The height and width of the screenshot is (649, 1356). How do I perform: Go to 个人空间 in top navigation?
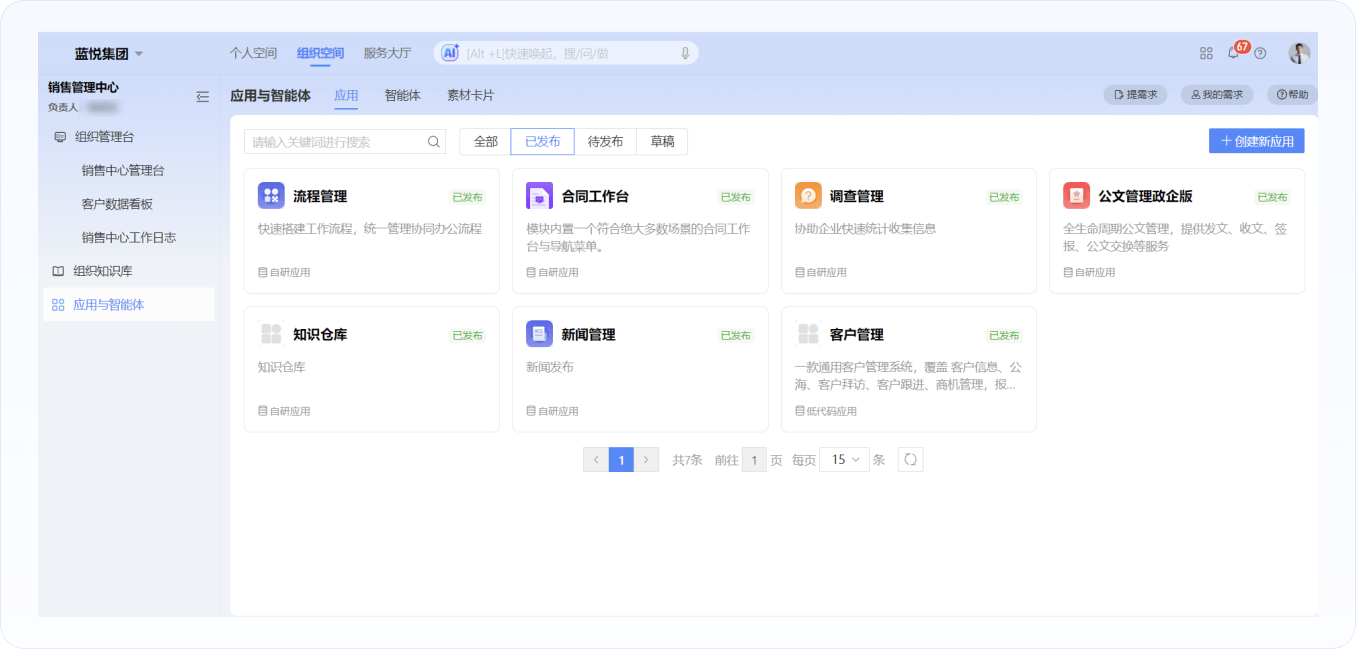(x=252, y=53)
